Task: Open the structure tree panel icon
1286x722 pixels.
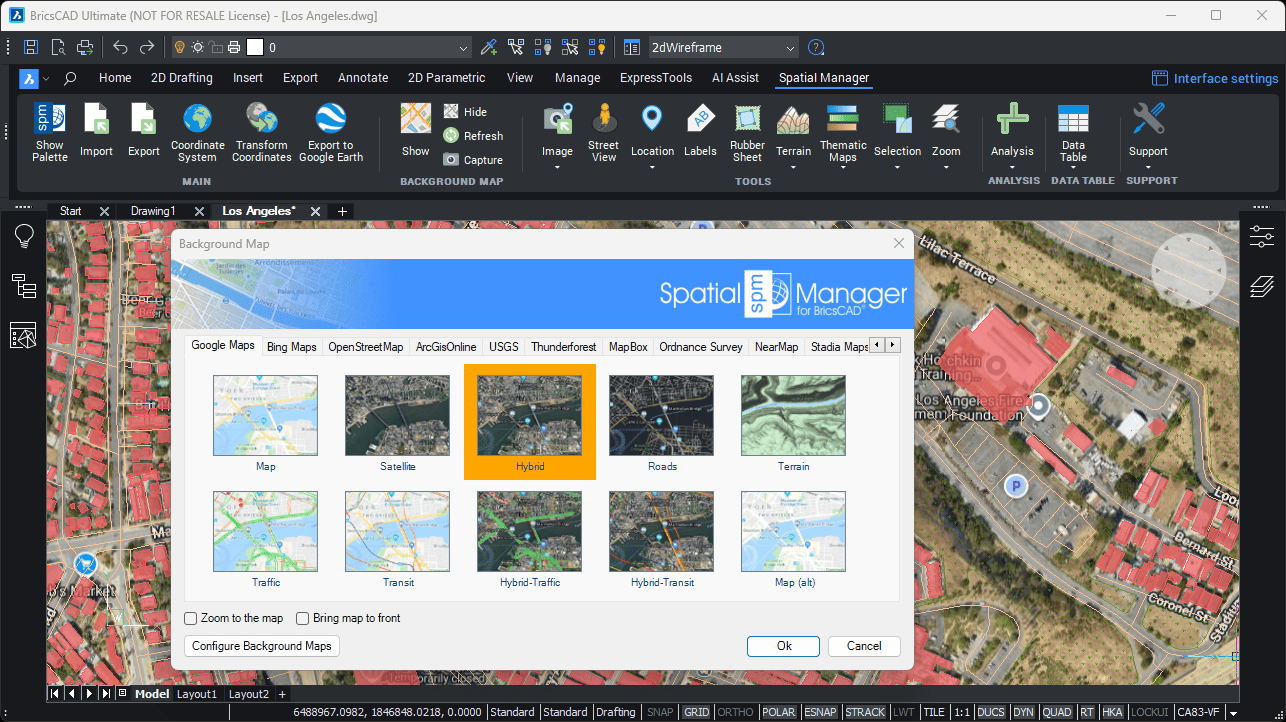Action: [23, 286]
